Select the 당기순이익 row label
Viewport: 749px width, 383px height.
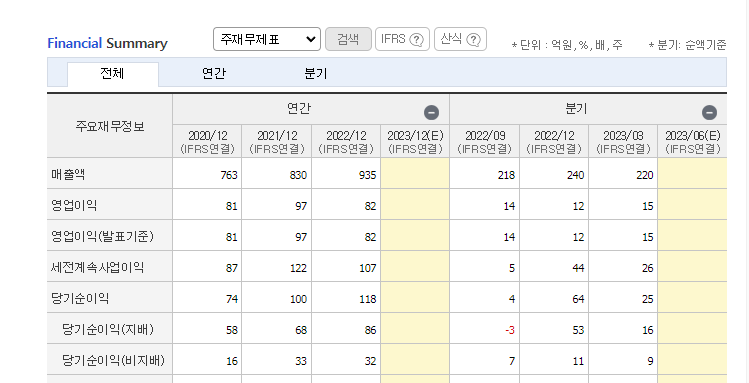(80, 299)
